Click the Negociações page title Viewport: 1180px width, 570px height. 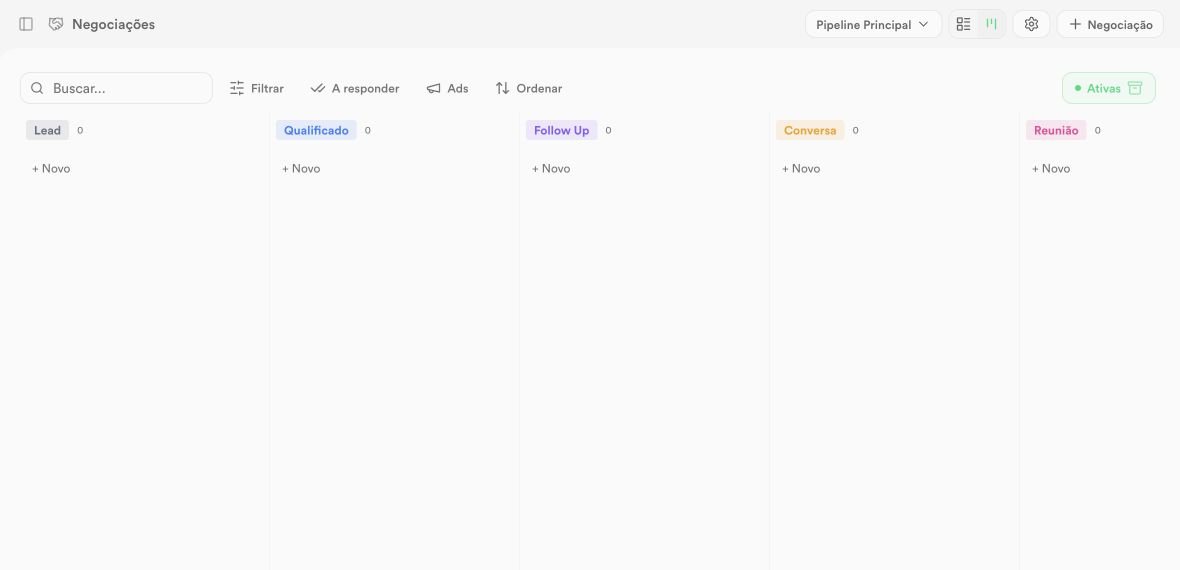[114, 24]
